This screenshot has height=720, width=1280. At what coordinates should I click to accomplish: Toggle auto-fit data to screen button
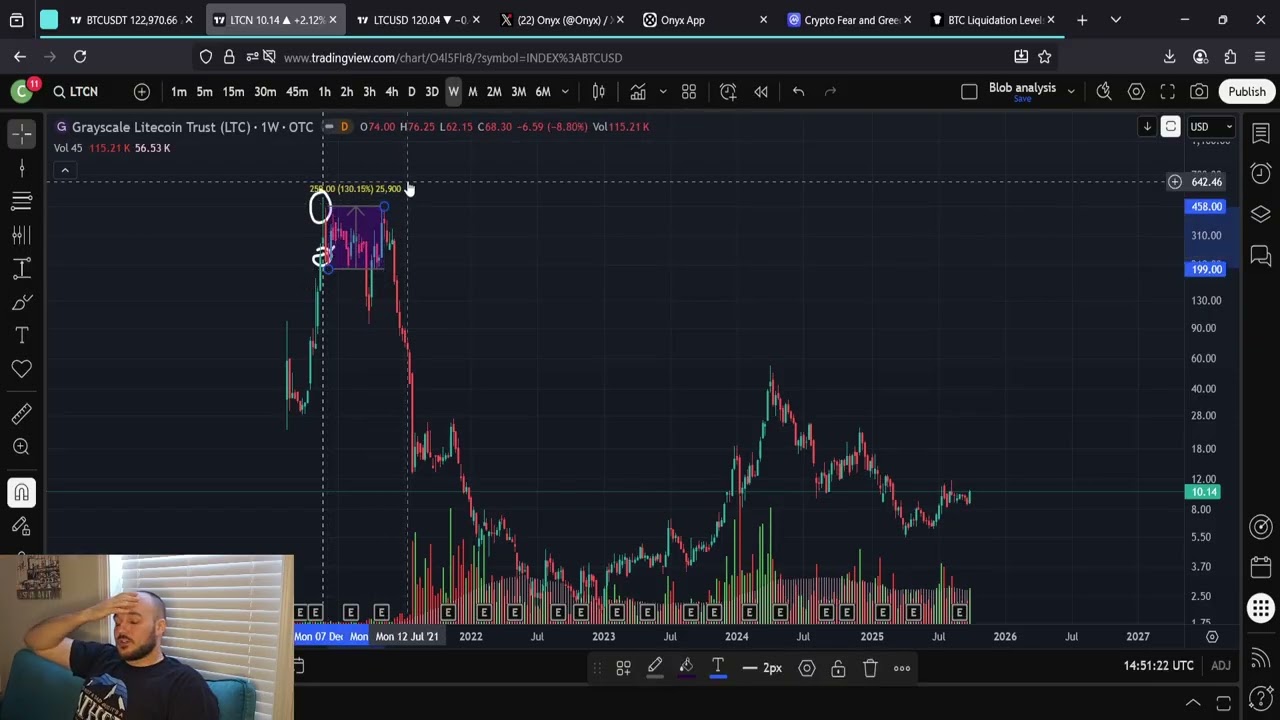tap(1170, 127)
